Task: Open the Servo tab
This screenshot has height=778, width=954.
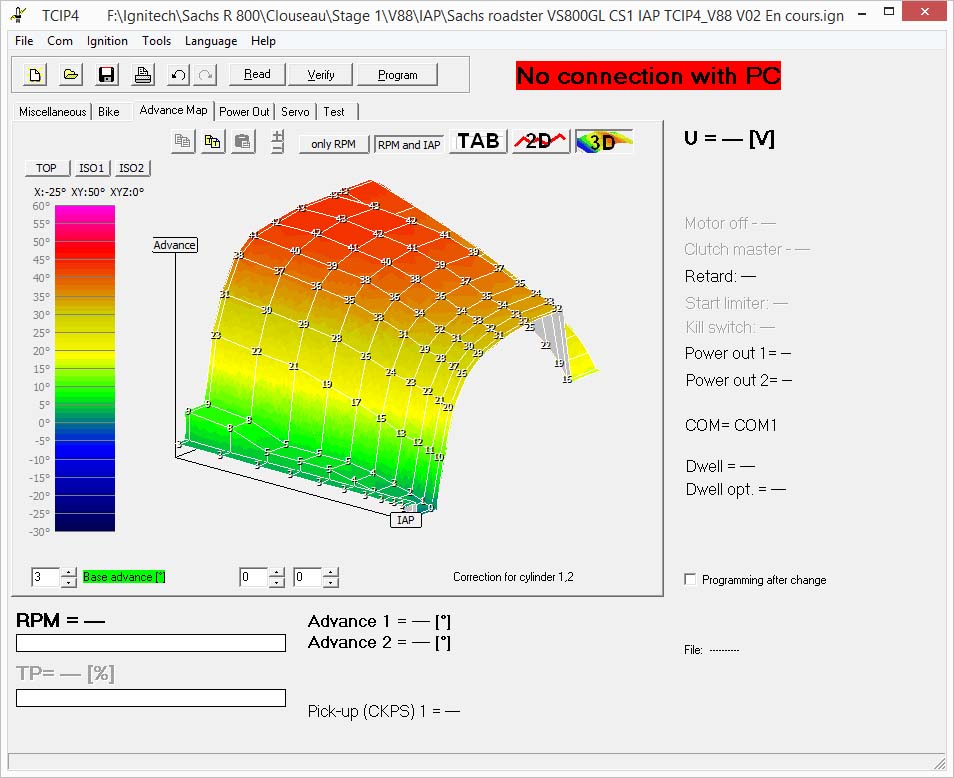Action: pos(295,112)
